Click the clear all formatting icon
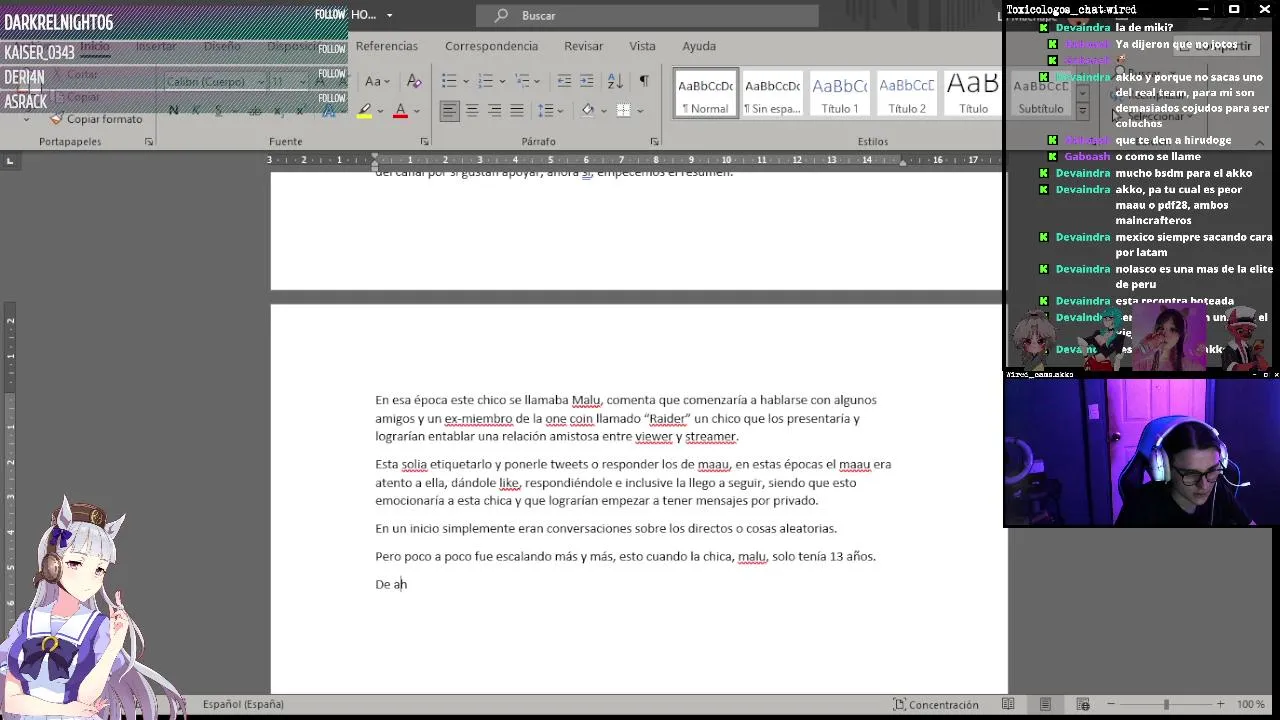The width and height of the screenshot is (1280, 720). point(415,81)
